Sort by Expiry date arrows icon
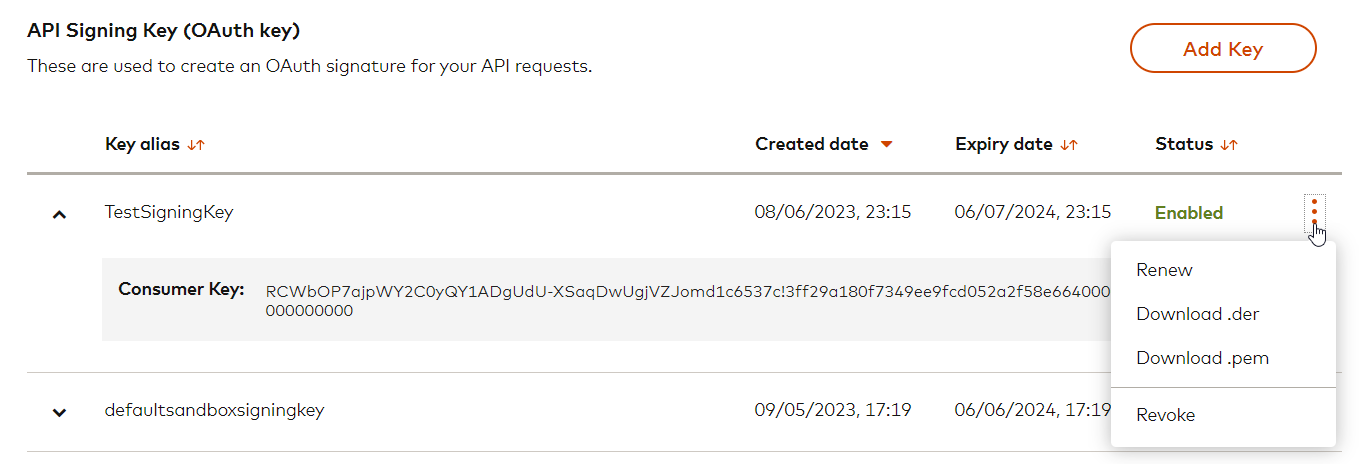1364x464 pixels. coord(1069,145)
